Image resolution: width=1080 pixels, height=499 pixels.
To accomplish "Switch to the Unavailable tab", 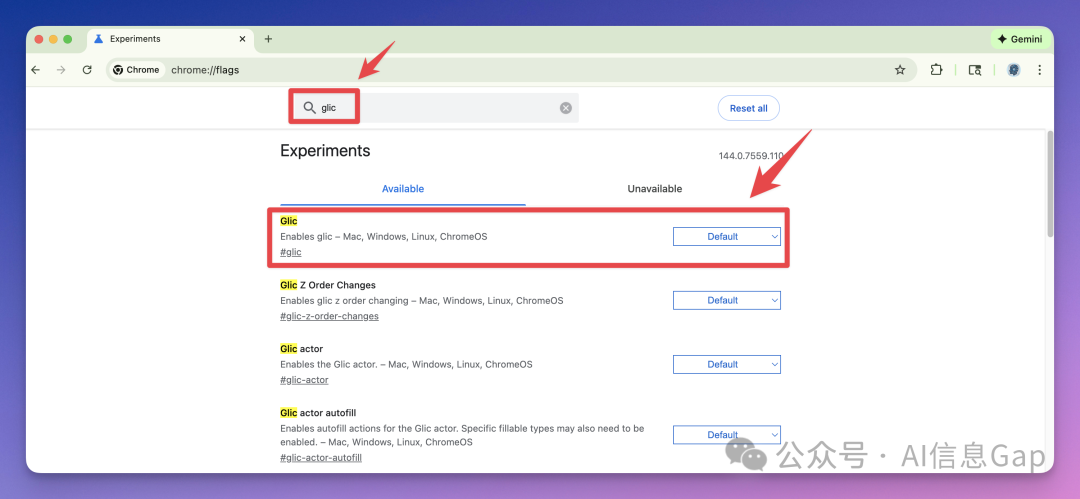I will 654,189.
